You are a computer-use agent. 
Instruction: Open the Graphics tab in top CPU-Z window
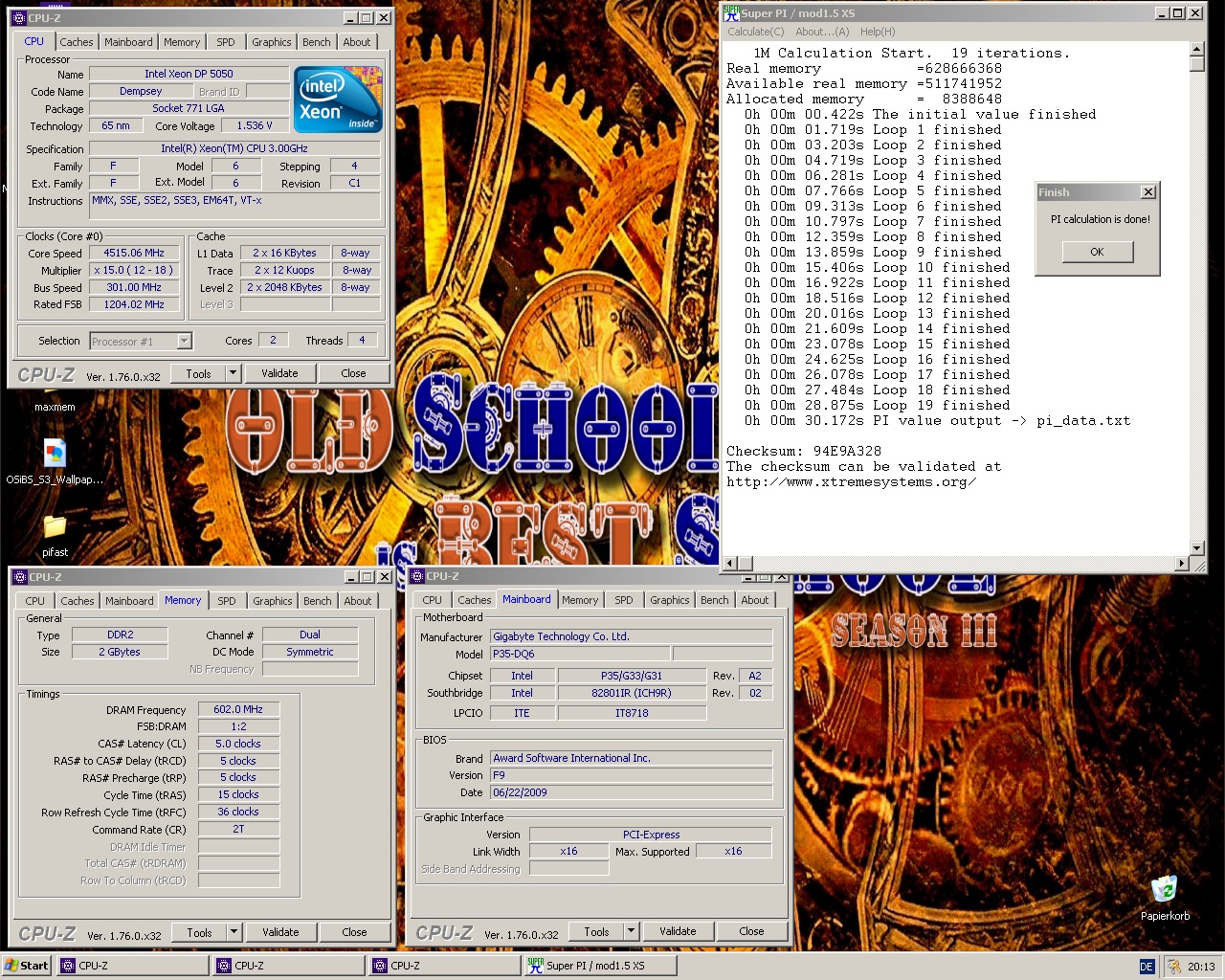[x=272, y=42]
